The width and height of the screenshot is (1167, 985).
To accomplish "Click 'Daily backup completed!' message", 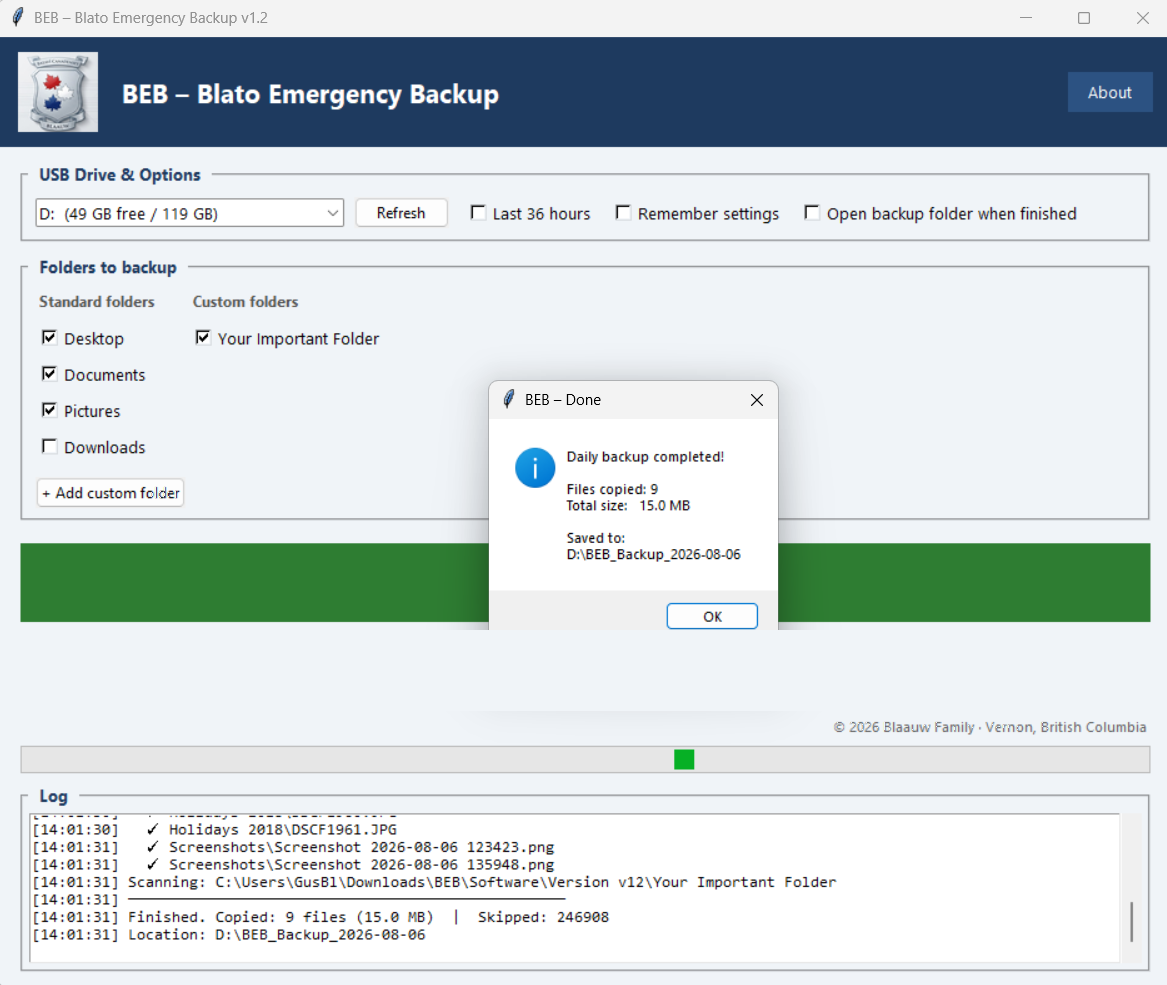I will click(645, 456).
